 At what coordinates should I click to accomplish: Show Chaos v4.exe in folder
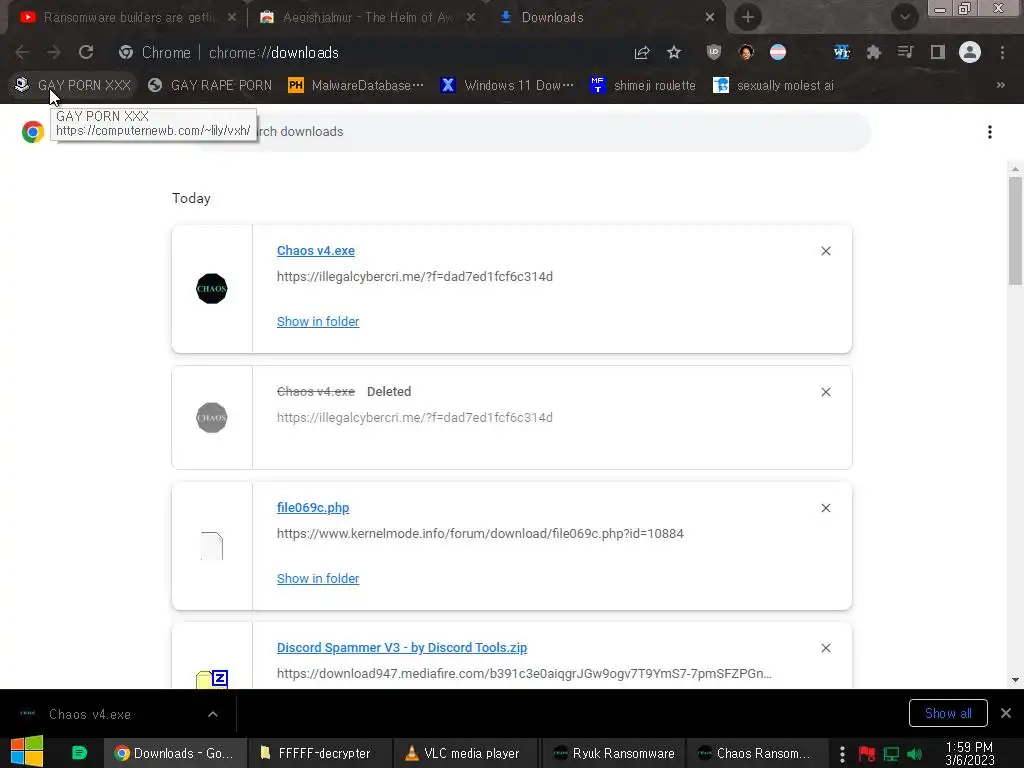point(318,321)
